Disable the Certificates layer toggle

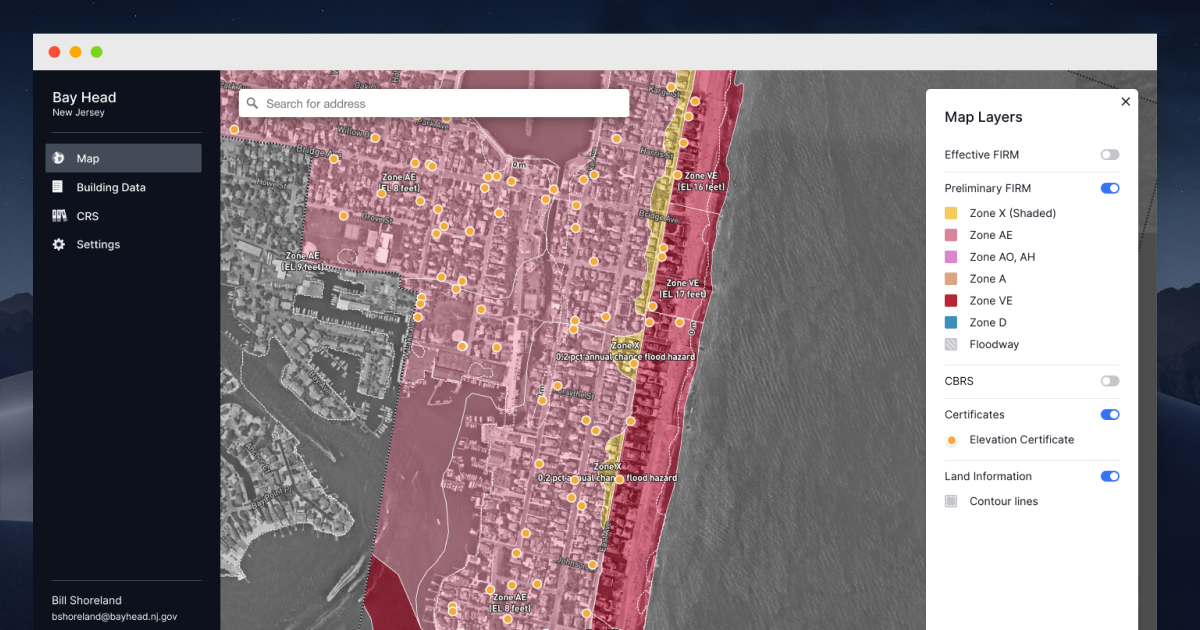click(1110, 414)
